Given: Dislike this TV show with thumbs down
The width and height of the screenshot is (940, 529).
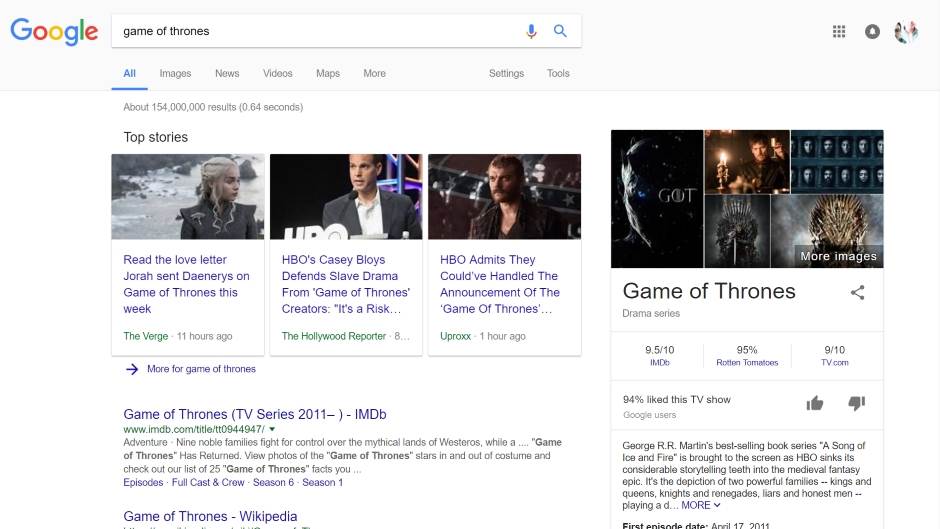Looking at the screenshot, I should (856, 403).
